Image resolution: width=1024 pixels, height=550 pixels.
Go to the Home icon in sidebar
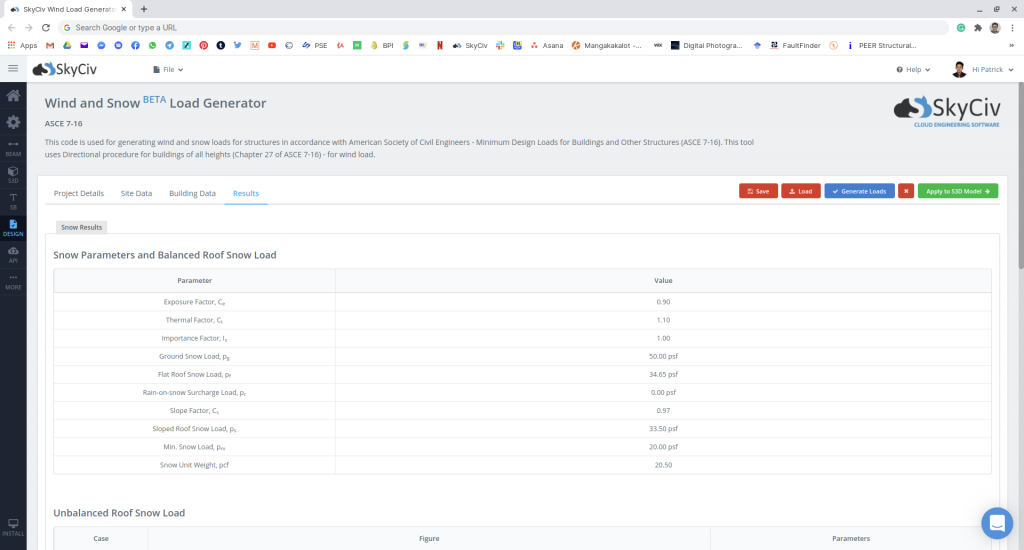13,96
